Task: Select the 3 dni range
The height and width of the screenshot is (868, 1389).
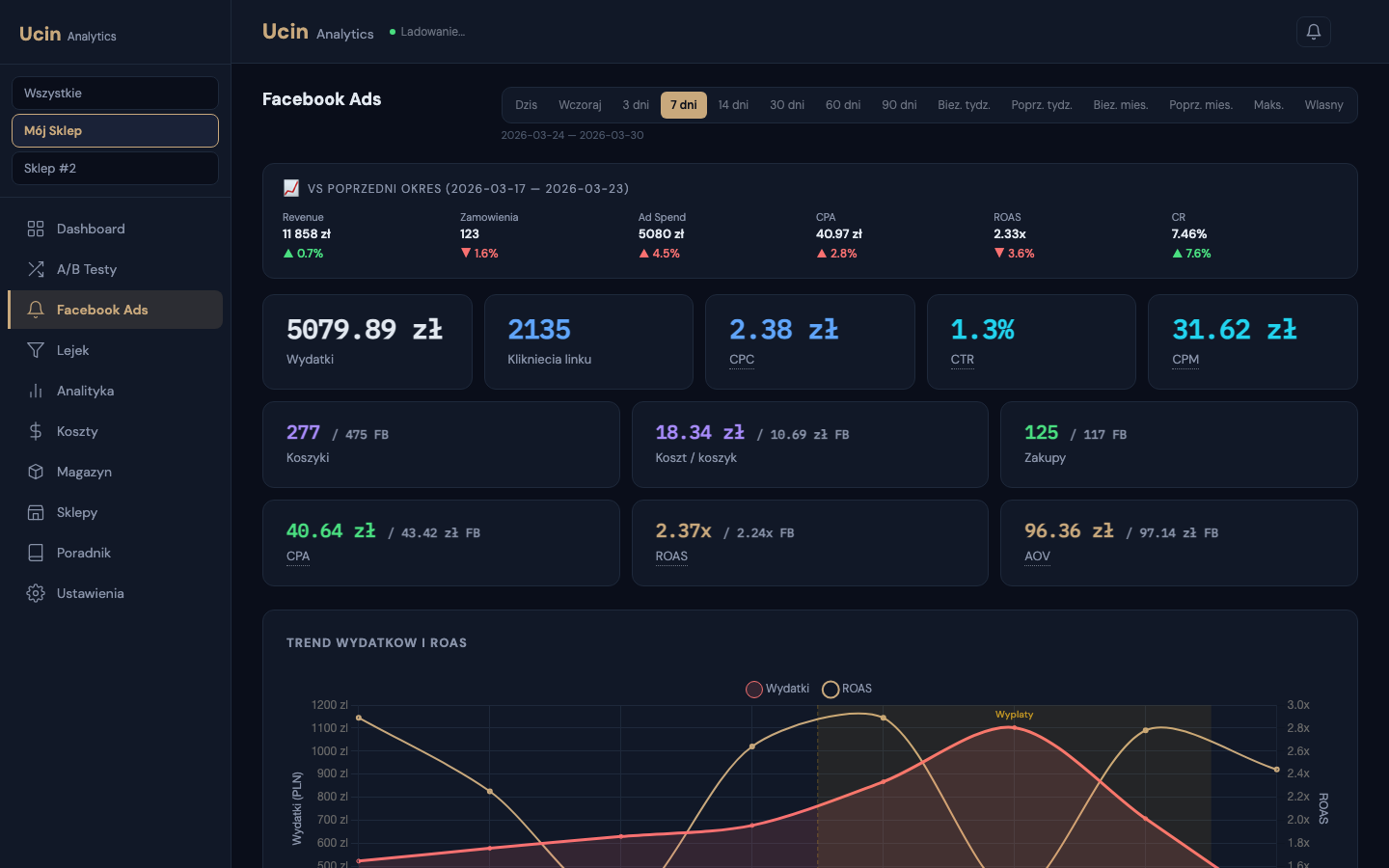Action: [x=636, y=105]
